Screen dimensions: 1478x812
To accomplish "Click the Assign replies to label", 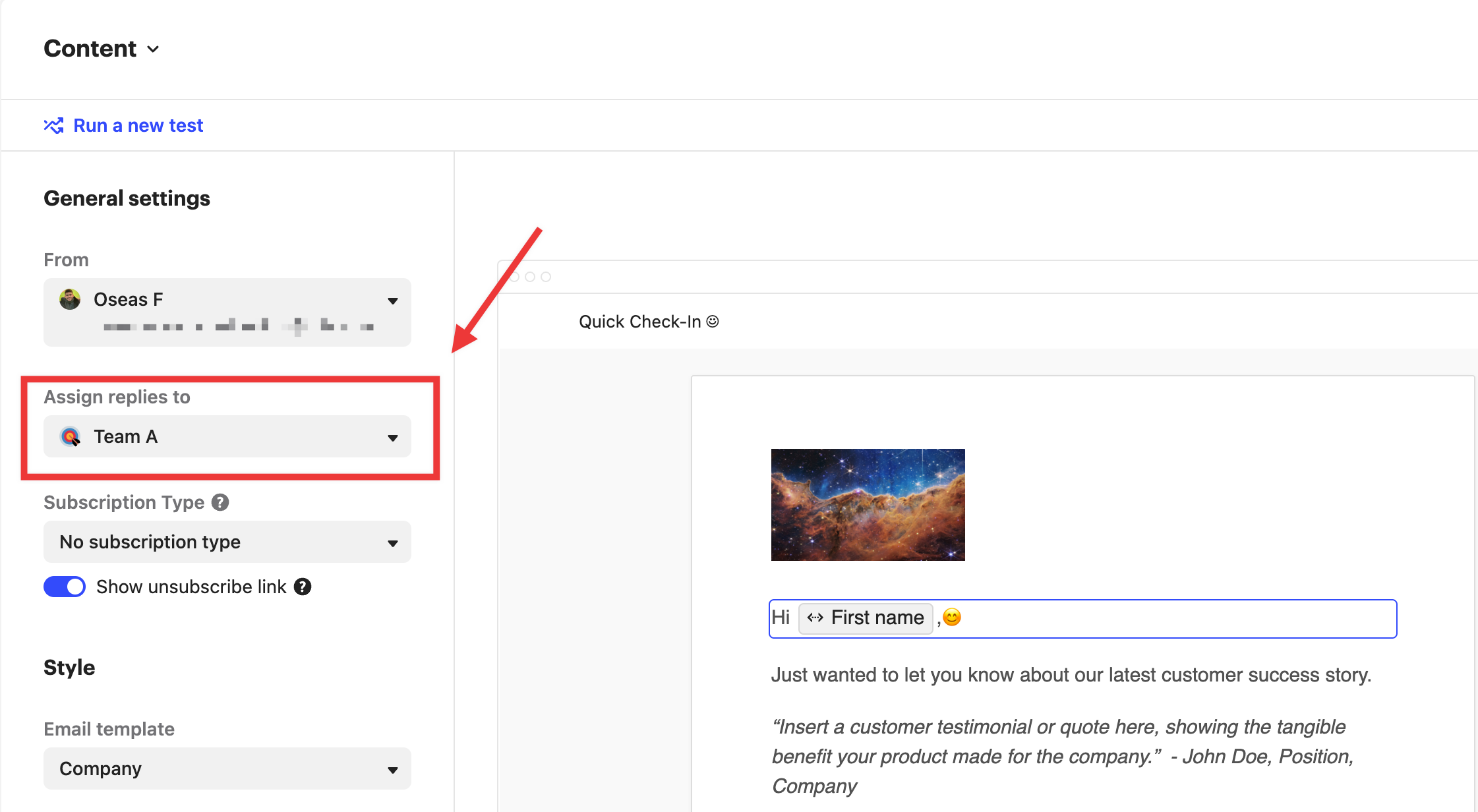I will pos(117,397).
